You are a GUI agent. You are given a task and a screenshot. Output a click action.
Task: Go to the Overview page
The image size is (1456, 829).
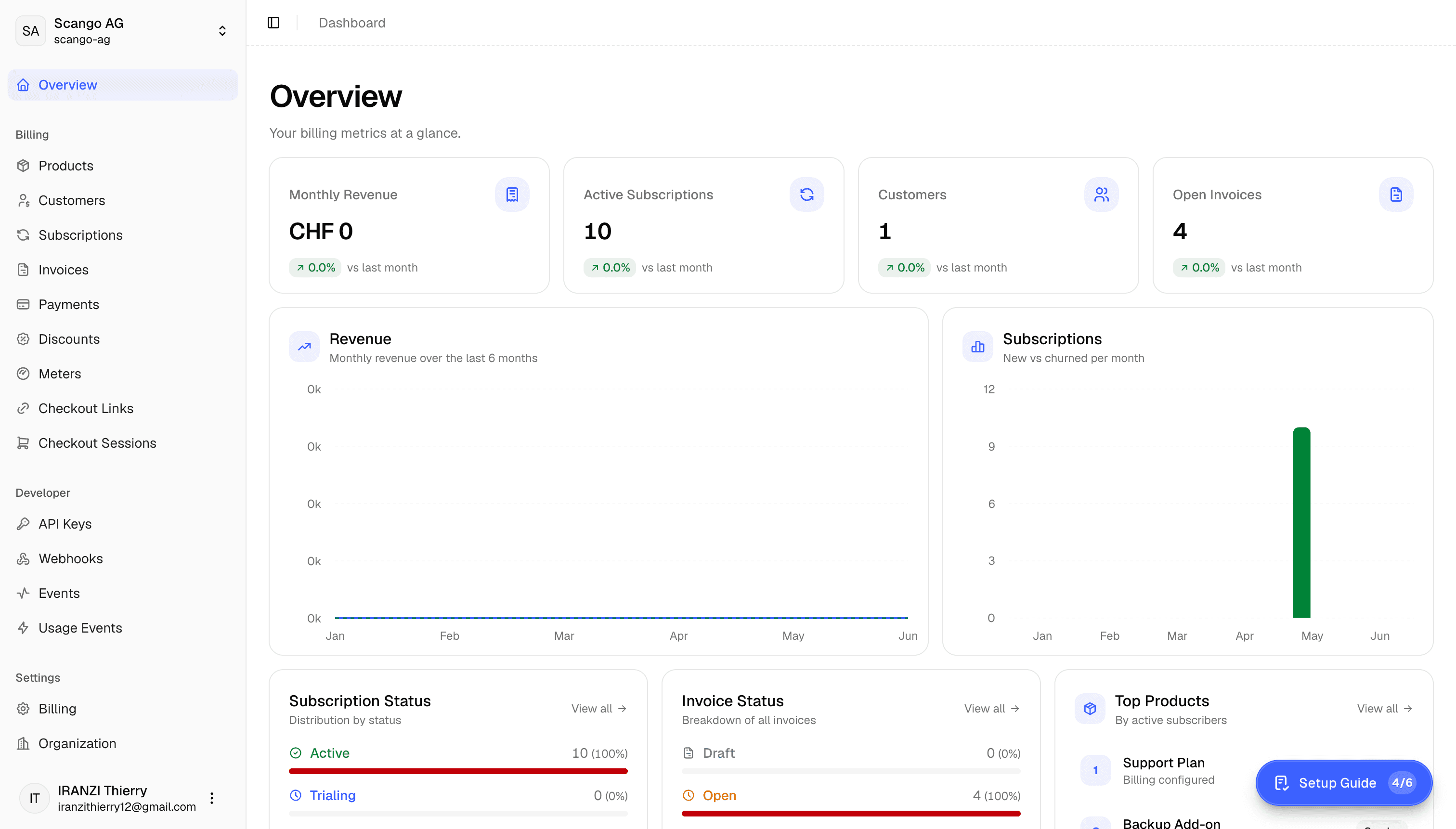click(123, 85)
